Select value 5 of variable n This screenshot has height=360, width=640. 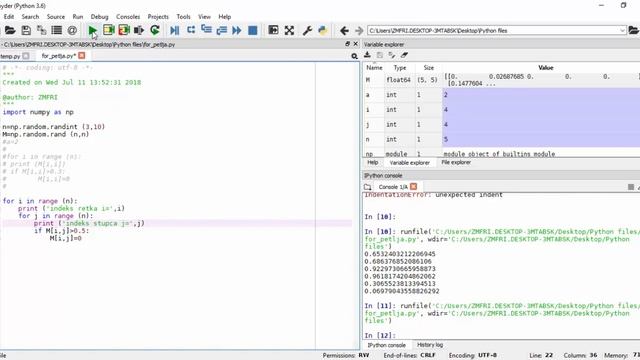541,140
